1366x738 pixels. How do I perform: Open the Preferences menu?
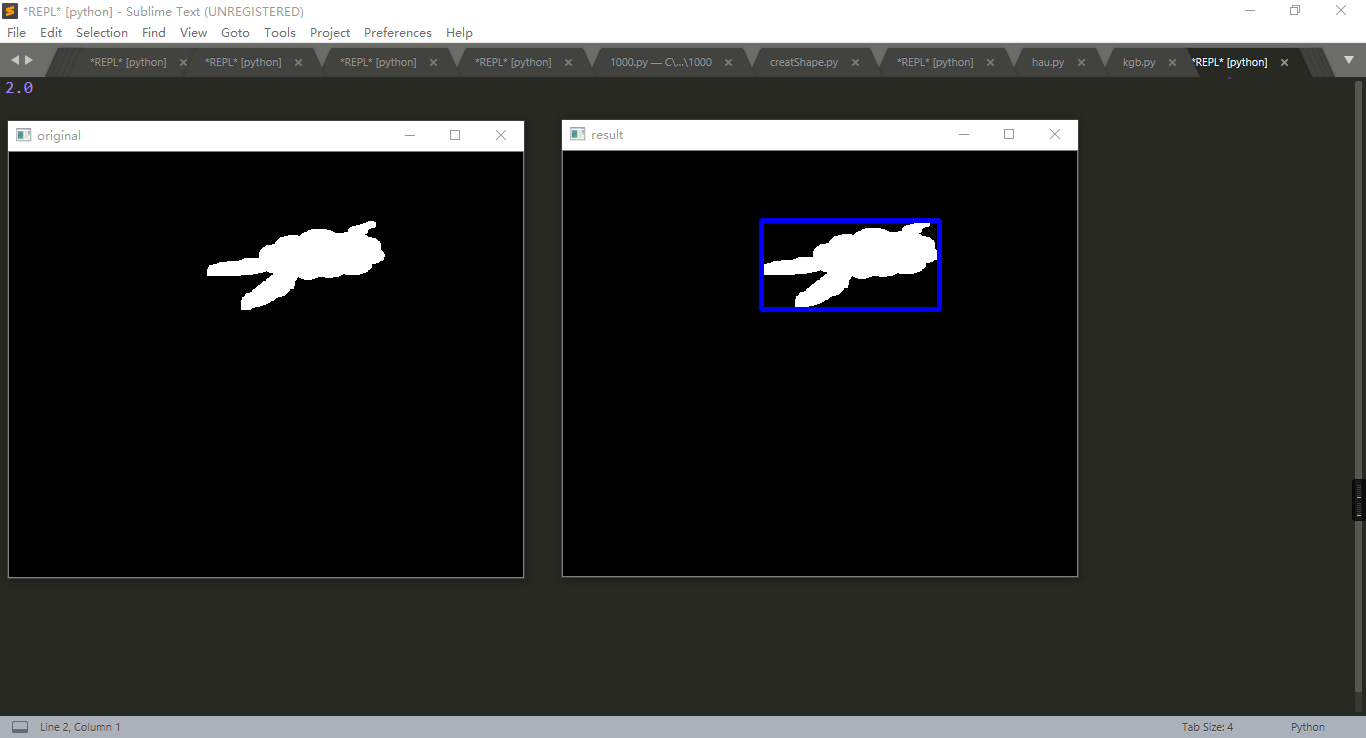[x=397, y=32]
